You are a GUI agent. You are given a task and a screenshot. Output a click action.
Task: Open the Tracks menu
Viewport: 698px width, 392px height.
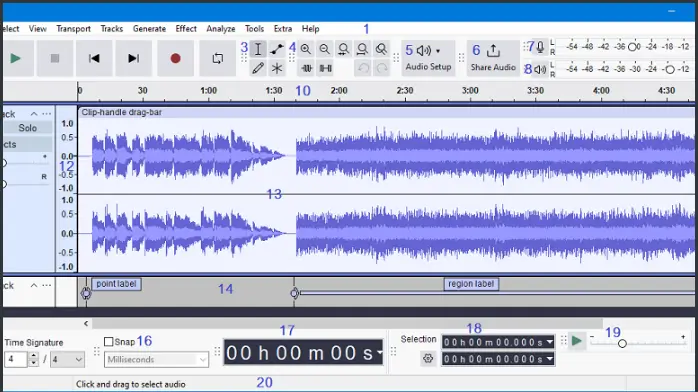coord(112,29)
